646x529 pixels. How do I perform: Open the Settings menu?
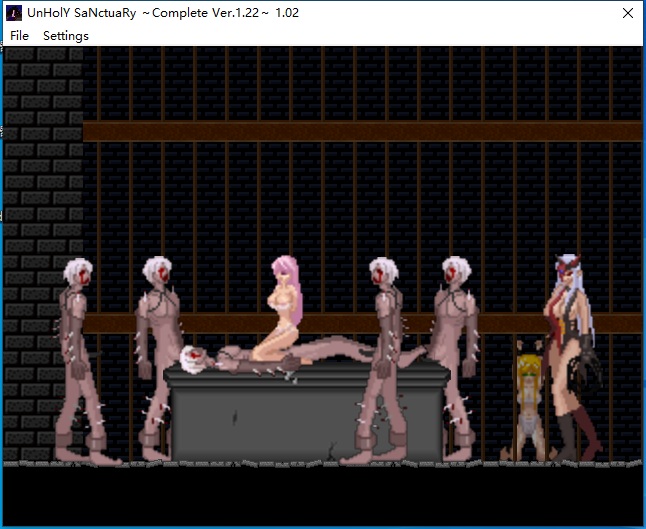(65, 35)
